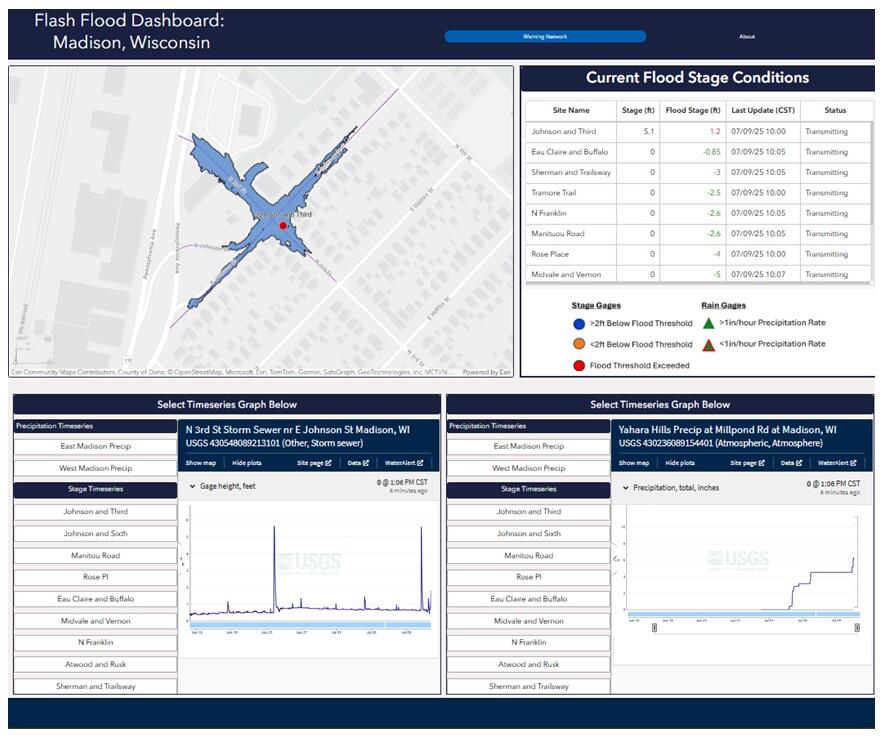Toggle Hide plots on the right timeseries panel
This screenshot has height=740, width=883.
pyautogui.click(x=683, y=463)
